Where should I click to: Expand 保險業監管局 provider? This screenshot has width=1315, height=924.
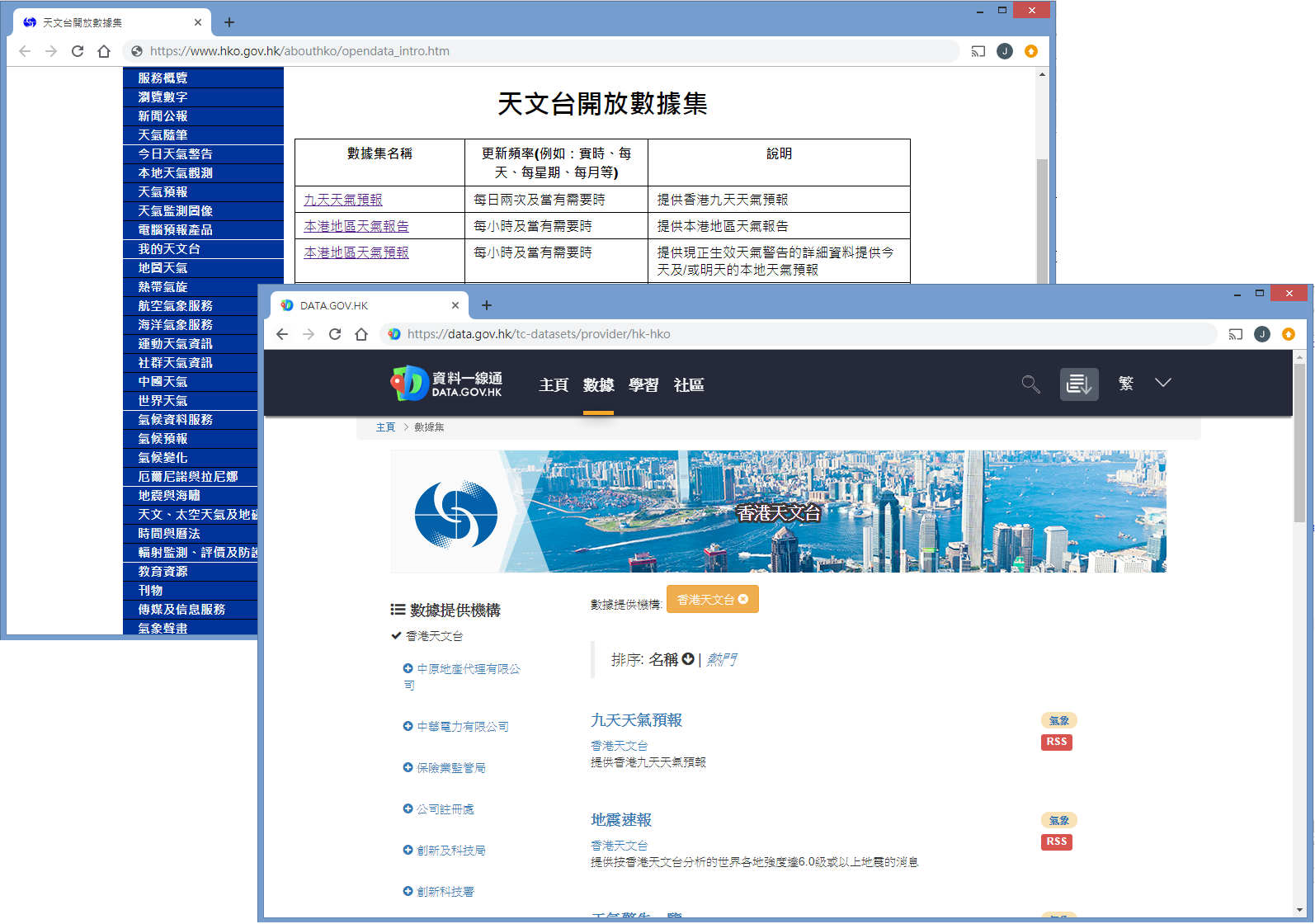pyautogui.click(x=408, y=767)
